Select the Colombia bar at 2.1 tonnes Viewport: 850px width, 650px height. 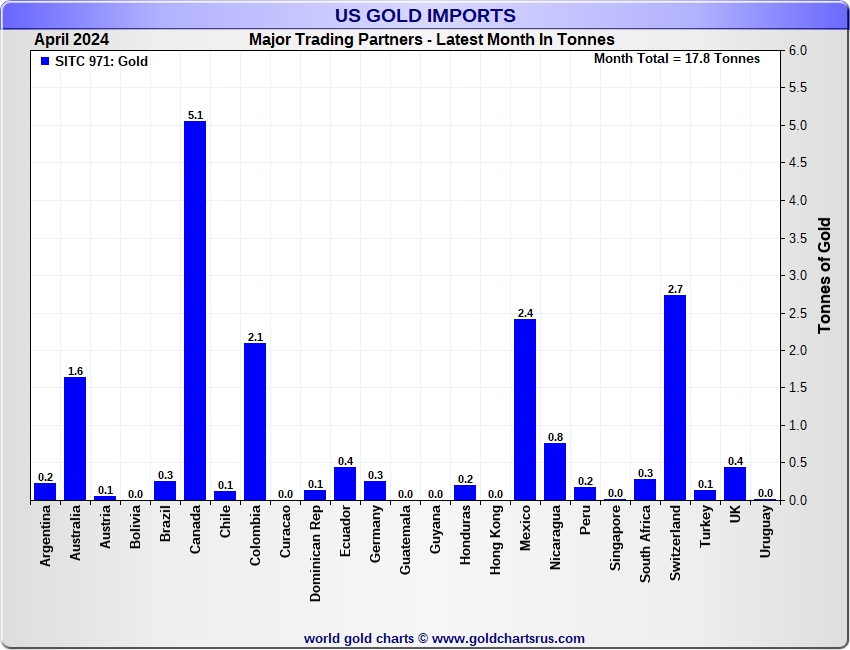[x=255, y=421]
